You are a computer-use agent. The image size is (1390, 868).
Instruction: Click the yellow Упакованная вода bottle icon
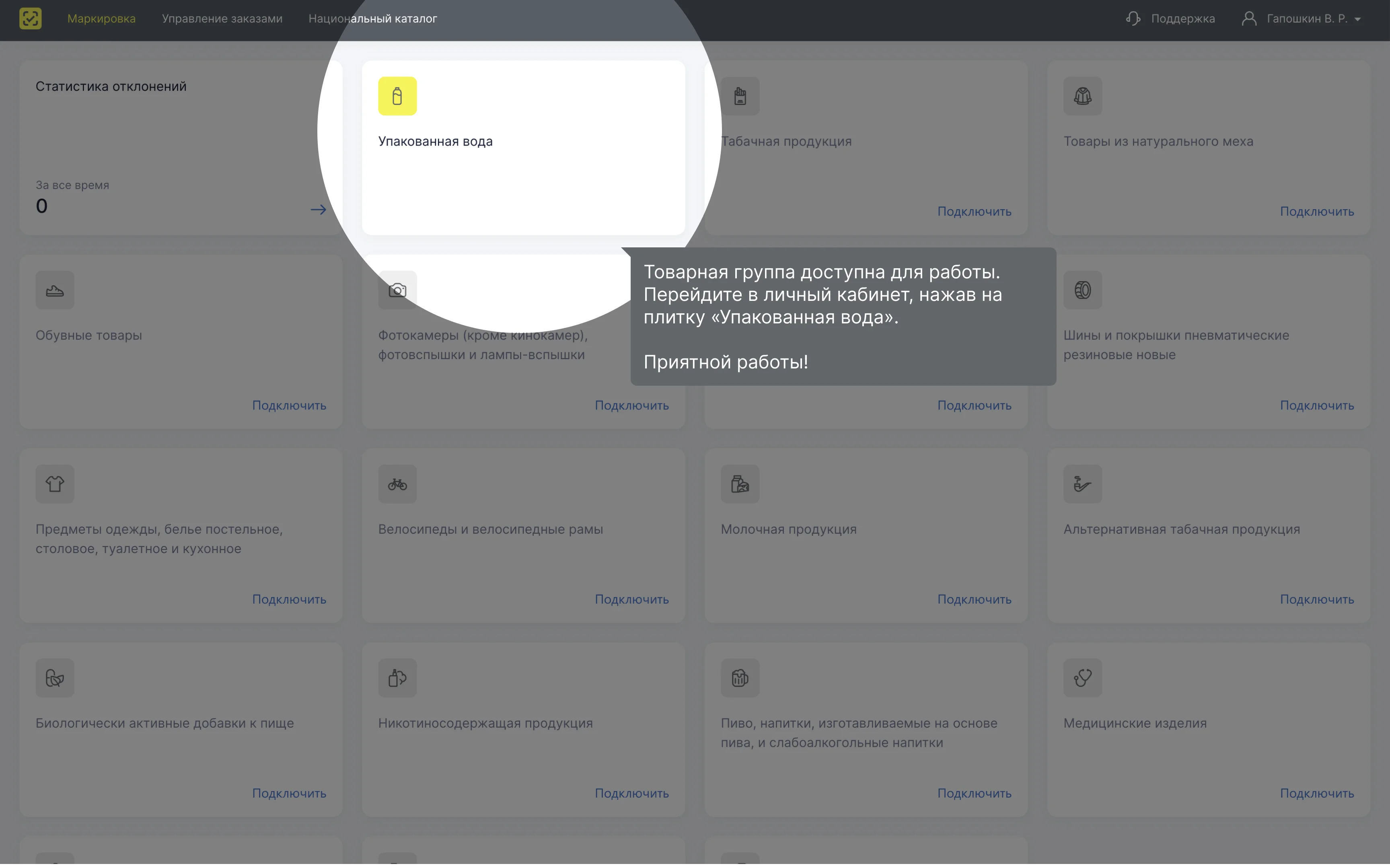pos(397,96)
